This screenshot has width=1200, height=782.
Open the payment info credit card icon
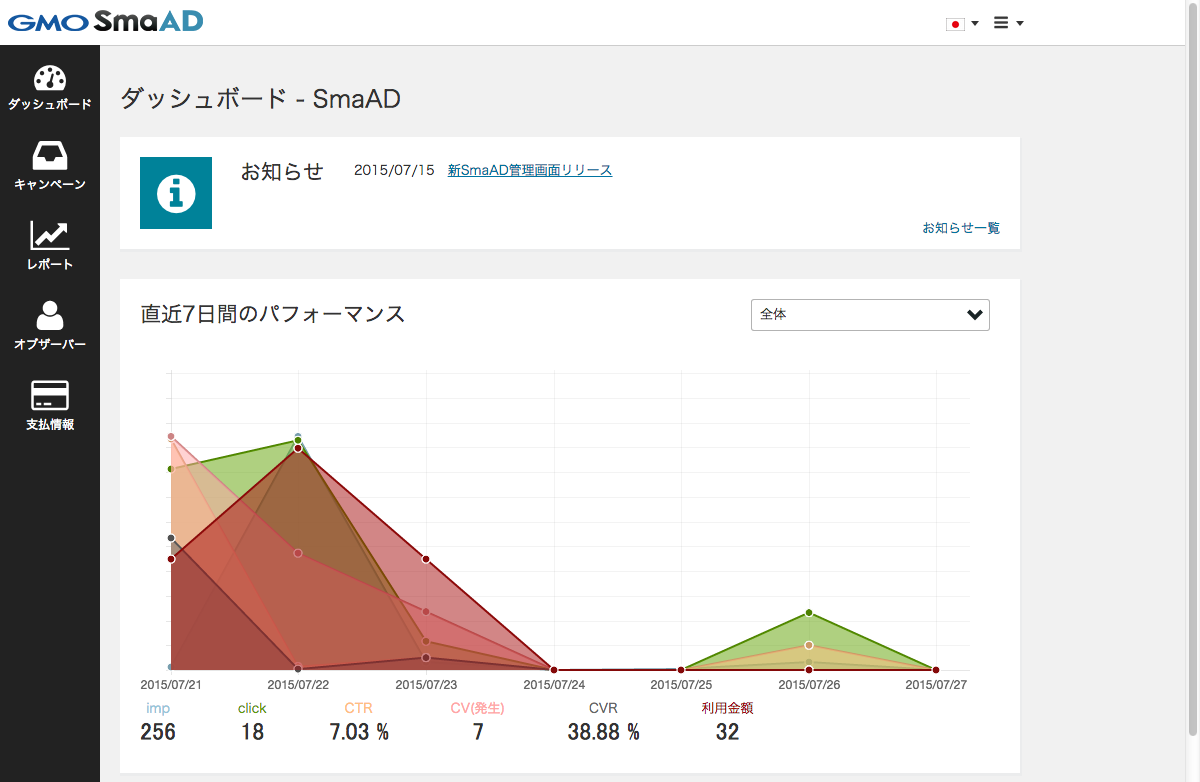50,394
